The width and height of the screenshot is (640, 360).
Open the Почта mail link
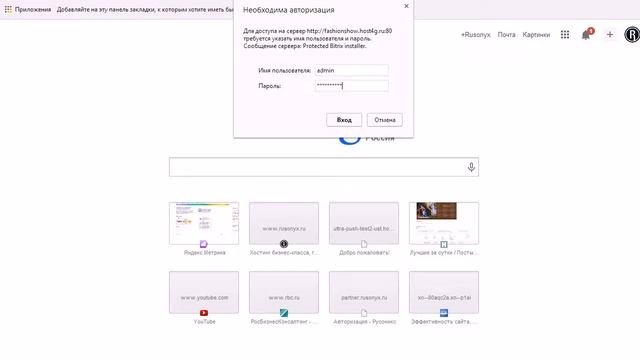click(506, 35)
